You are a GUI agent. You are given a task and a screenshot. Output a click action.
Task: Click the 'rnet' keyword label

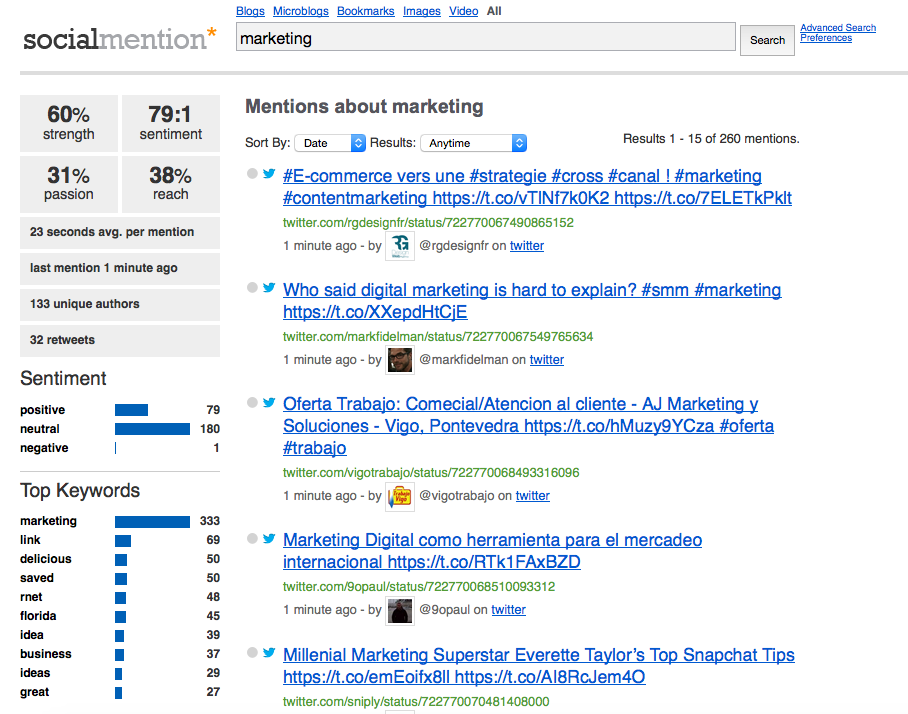[x=31, y=597]
